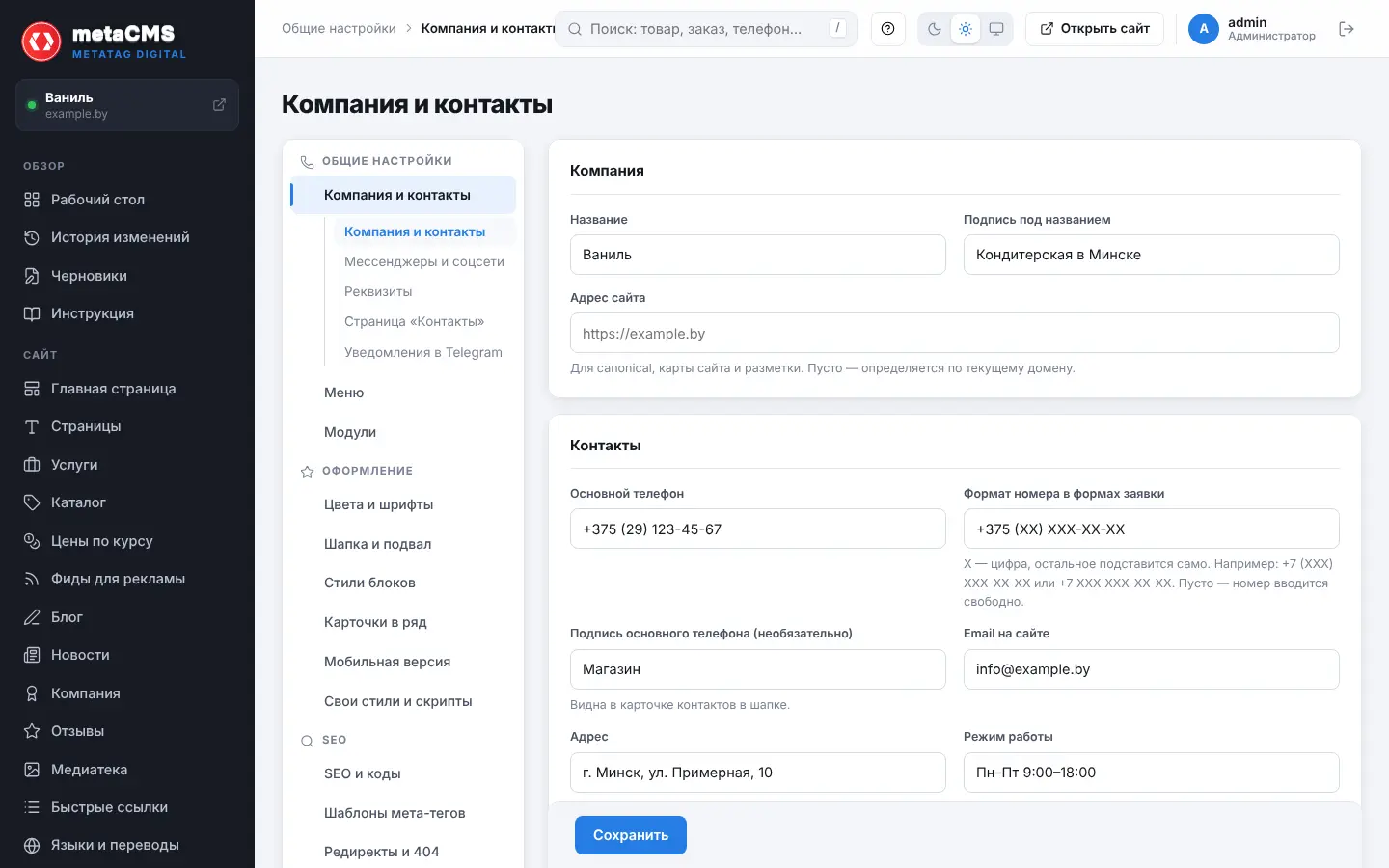Select Мессенджеры и соцсети submenu item
The height and width of the screenshot is (868, 1389).
pos(424,261)
